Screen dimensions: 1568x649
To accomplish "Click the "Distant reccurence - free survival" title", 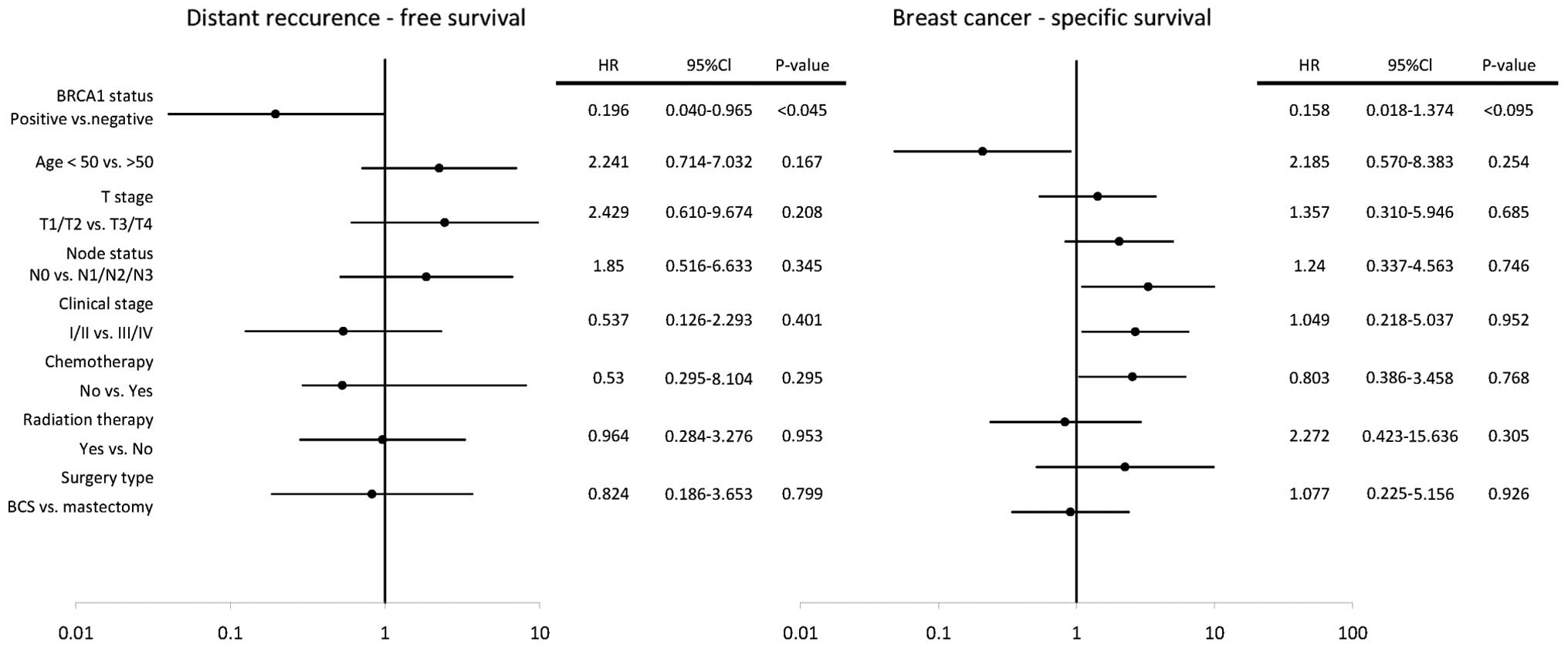I will [x=356, y=18].
